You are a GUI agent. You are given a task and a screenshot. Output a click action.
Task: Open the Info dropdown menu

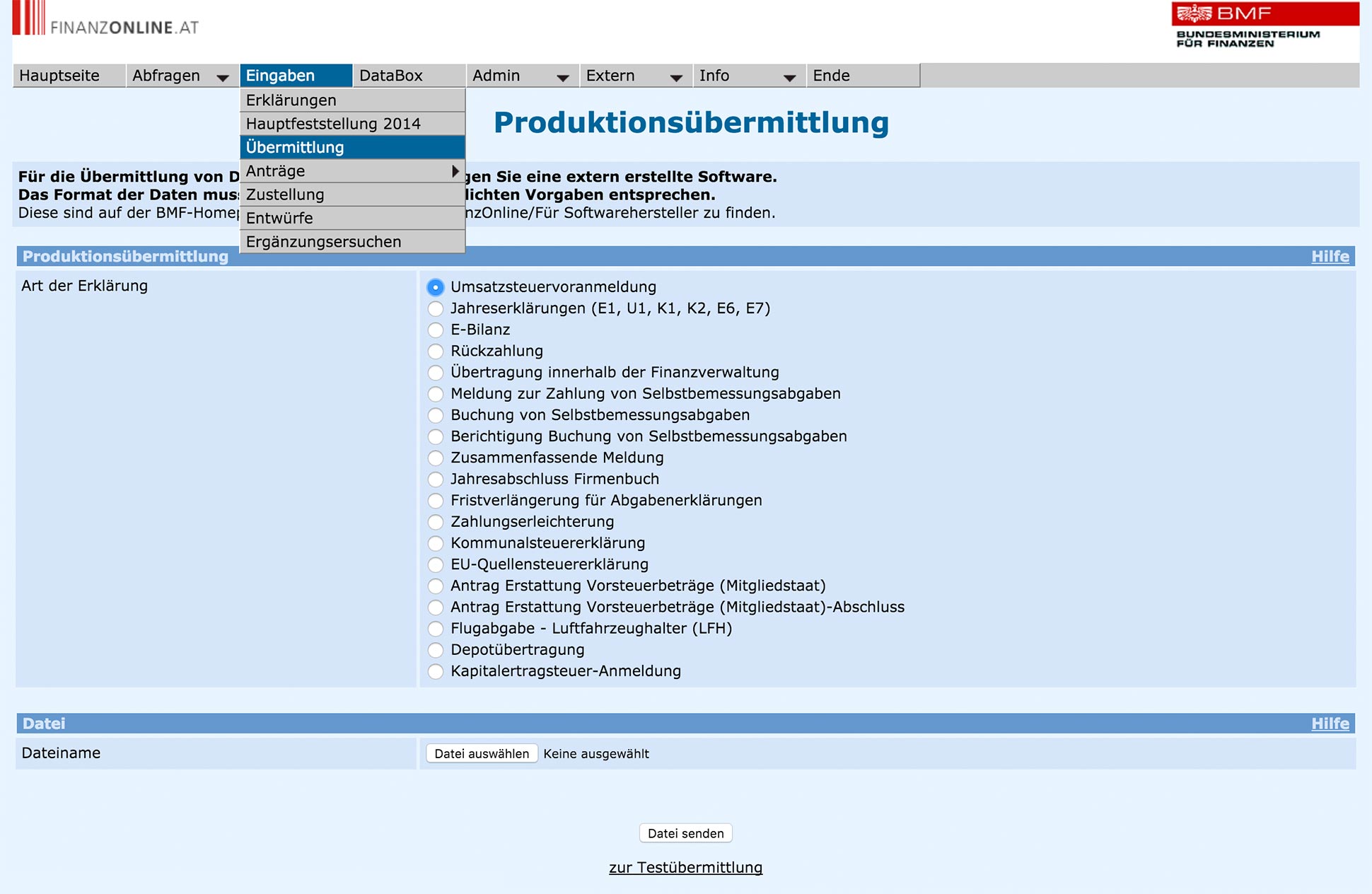point(750,76)
